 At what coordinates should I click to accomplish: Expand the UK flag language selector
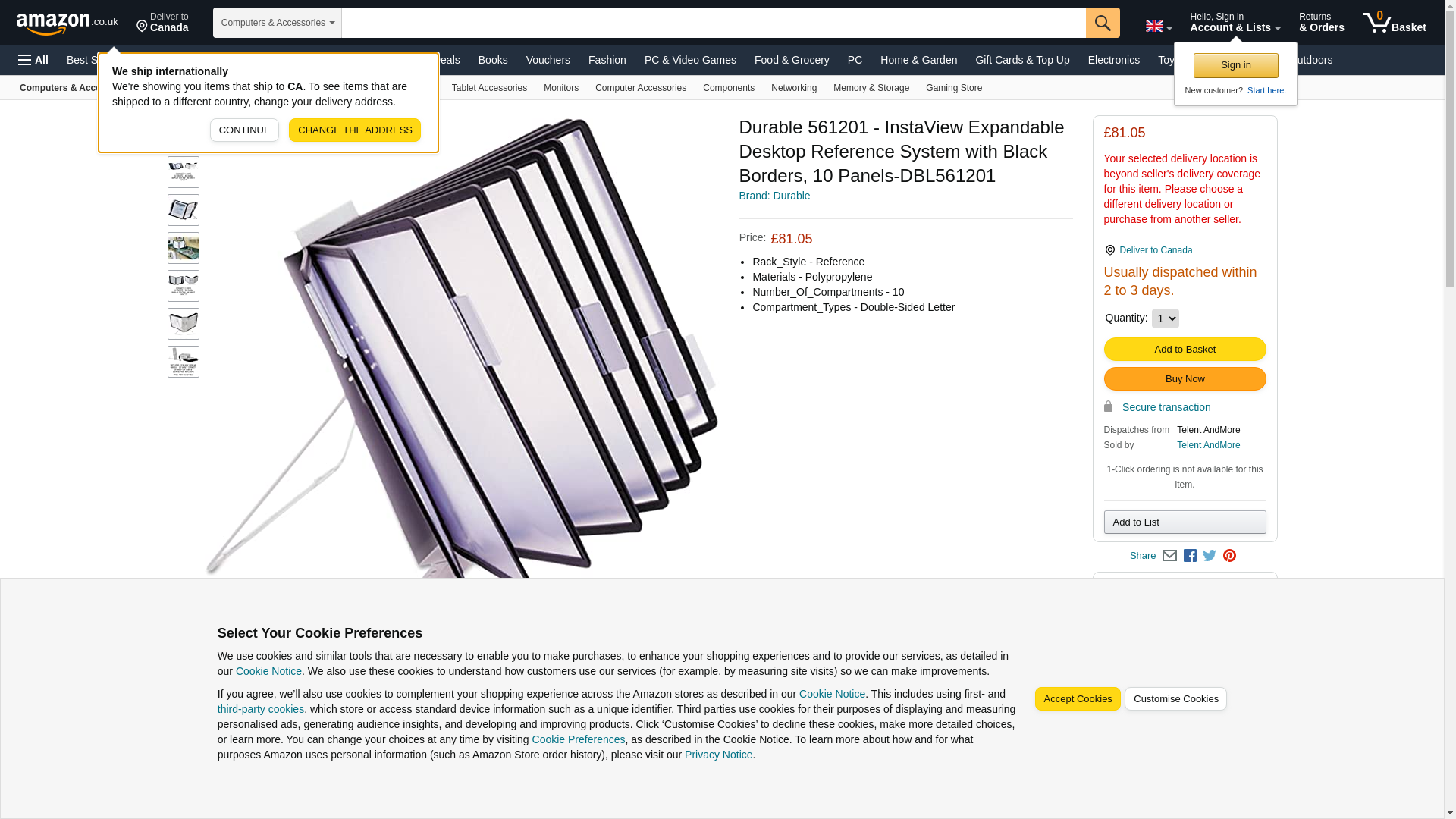coord(1159,26)
